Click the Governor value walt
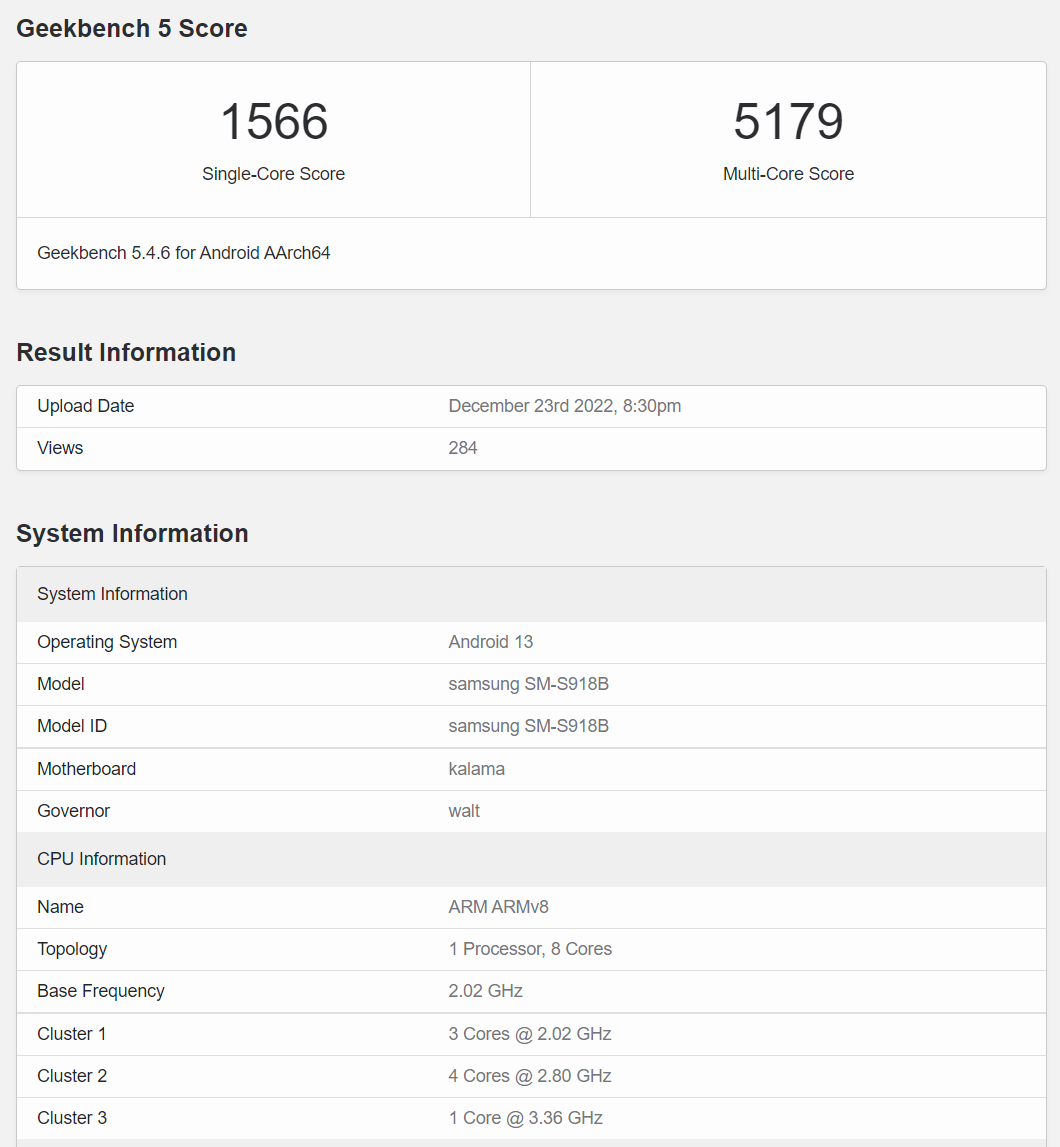This screenshot has height=1147, width=1060. pyautogui.click(x=464, y=811)
